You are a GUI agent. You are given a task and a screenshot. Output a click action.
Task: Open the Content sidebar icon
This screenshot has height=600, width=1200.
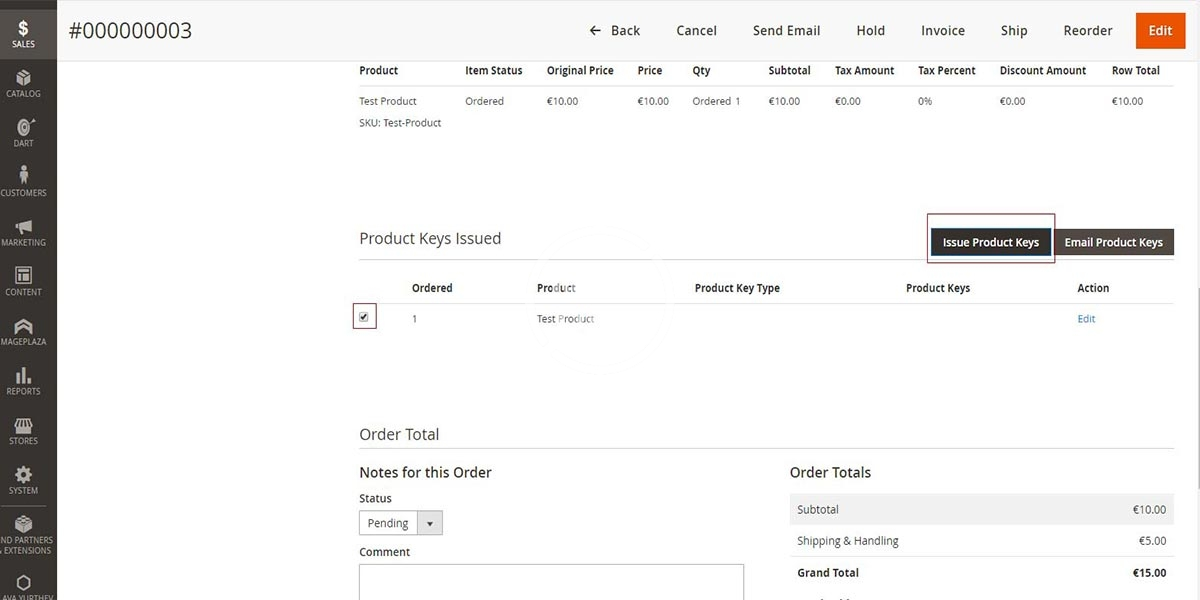coord(23,280)
